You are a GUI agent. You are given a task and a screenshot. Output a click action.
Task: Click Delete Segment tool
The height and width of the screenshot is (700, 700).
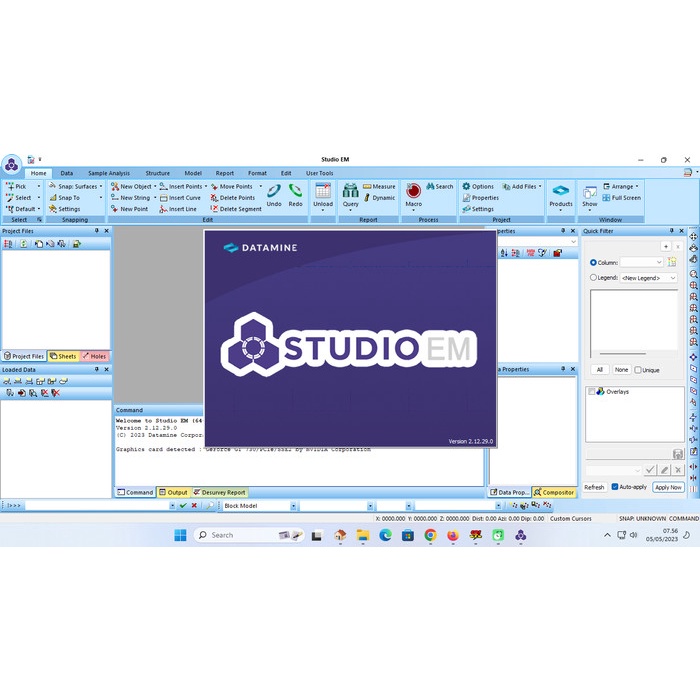pyautogui.click(x=236, y=208)
